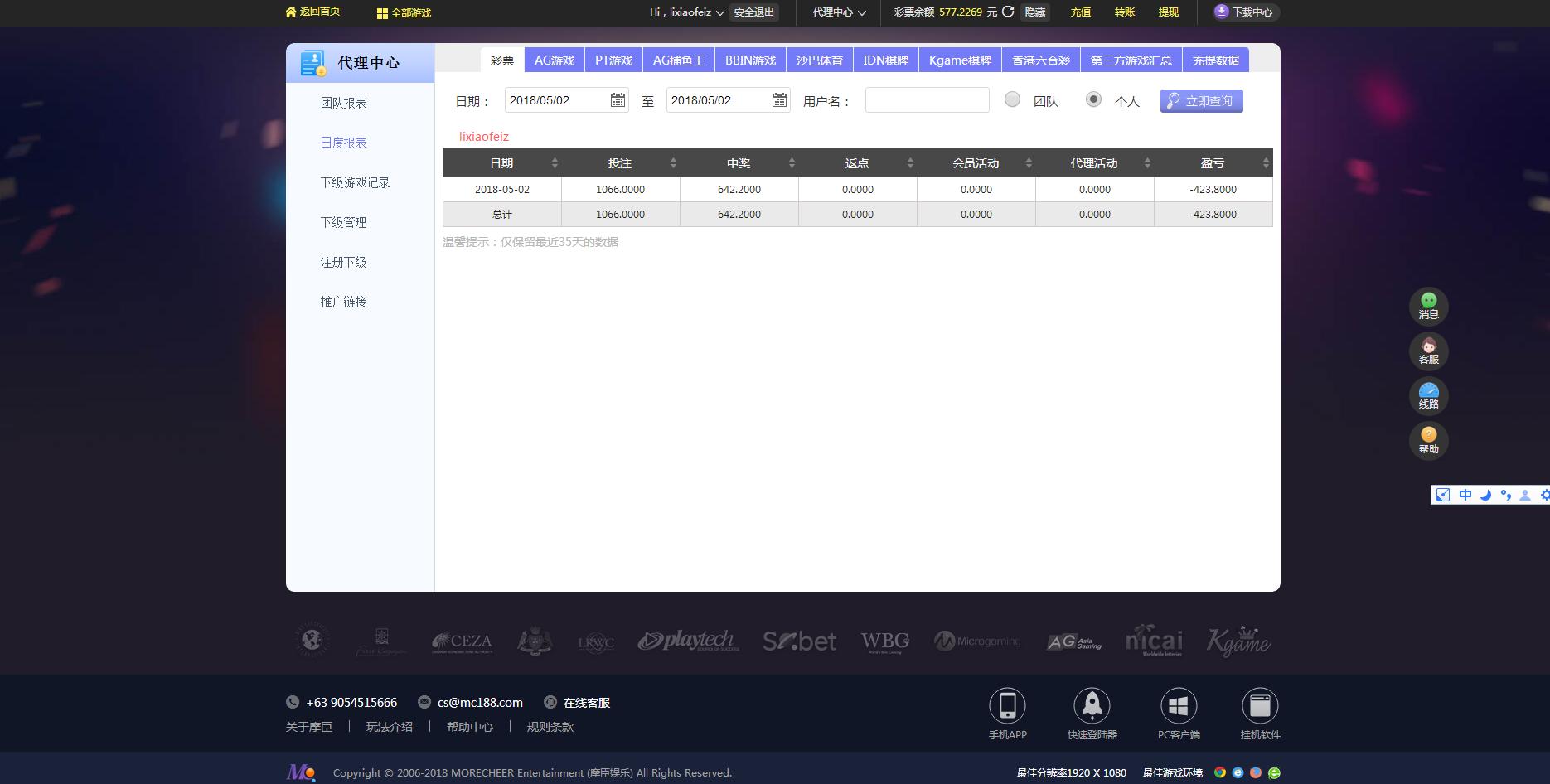Open the 帮助 help icon

coord(1428,440)
